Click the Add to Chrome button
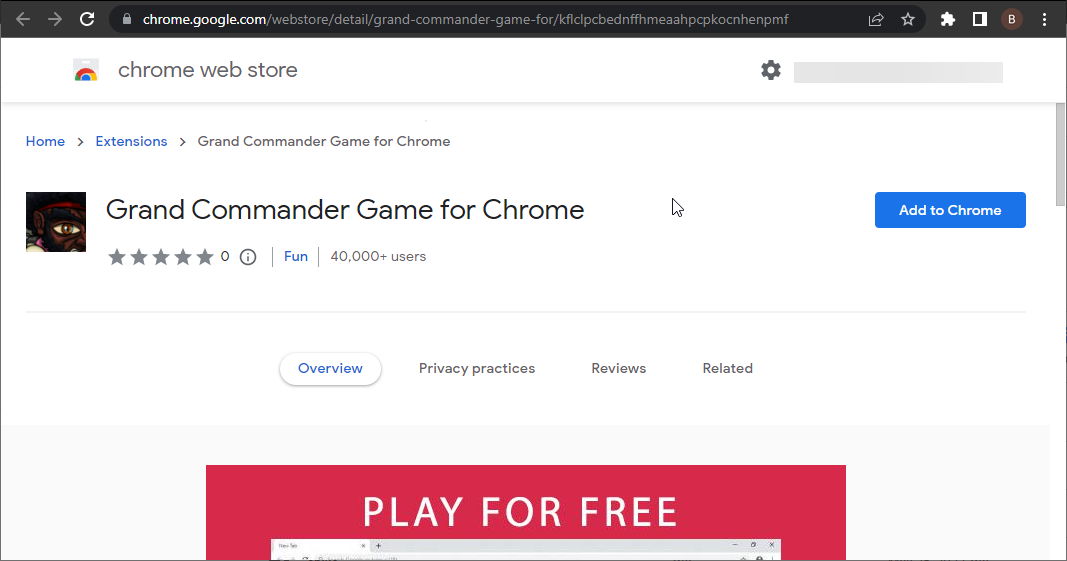 (950, 210)
